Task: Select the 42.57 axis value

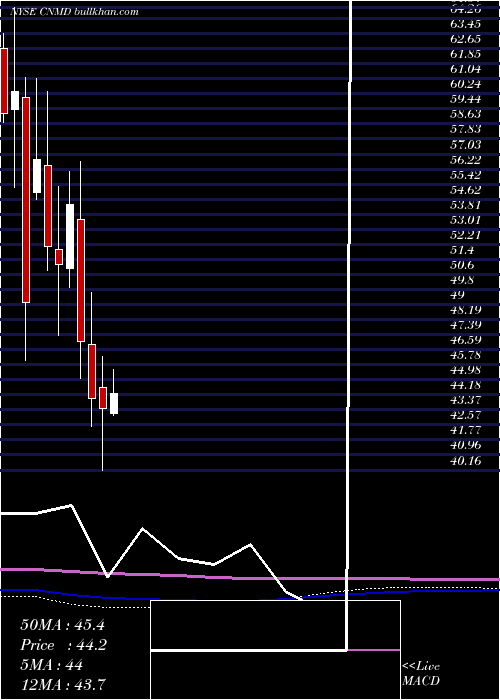Action: (466, 415)
